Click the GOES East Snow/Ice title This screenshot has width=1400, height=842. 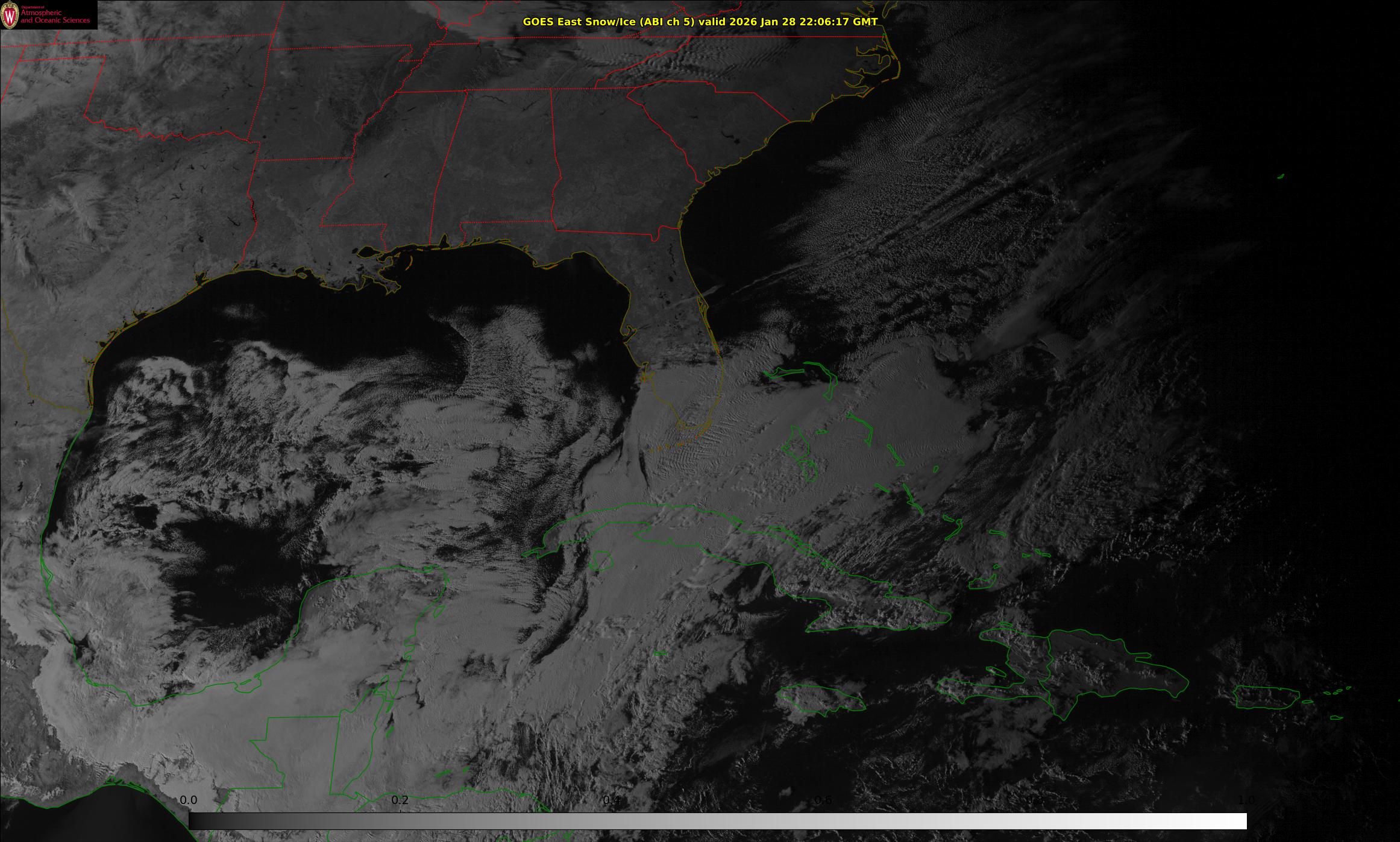pos(700,22)
